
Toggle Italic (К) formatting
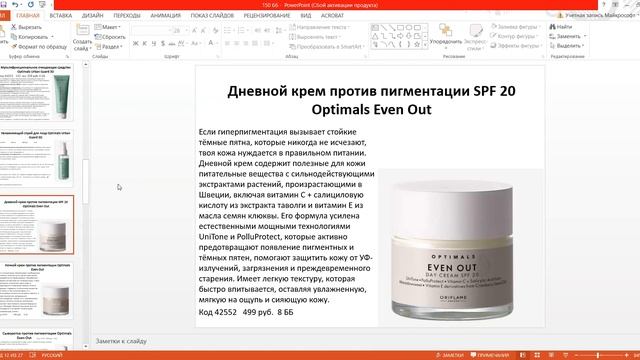144,43
